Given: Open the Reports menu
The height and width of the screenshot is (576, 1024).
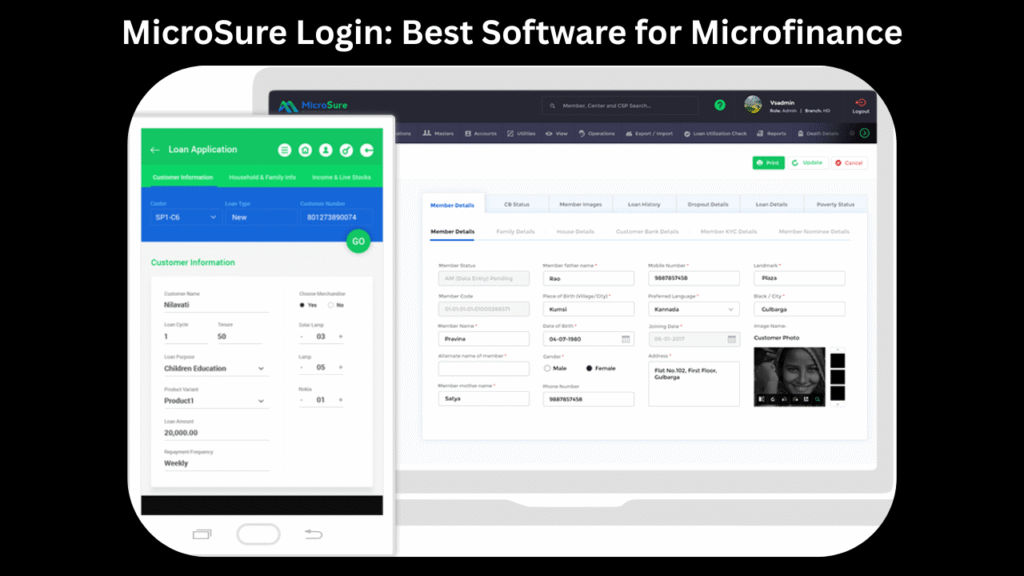Looking at the screenshot, I should 771,133.
